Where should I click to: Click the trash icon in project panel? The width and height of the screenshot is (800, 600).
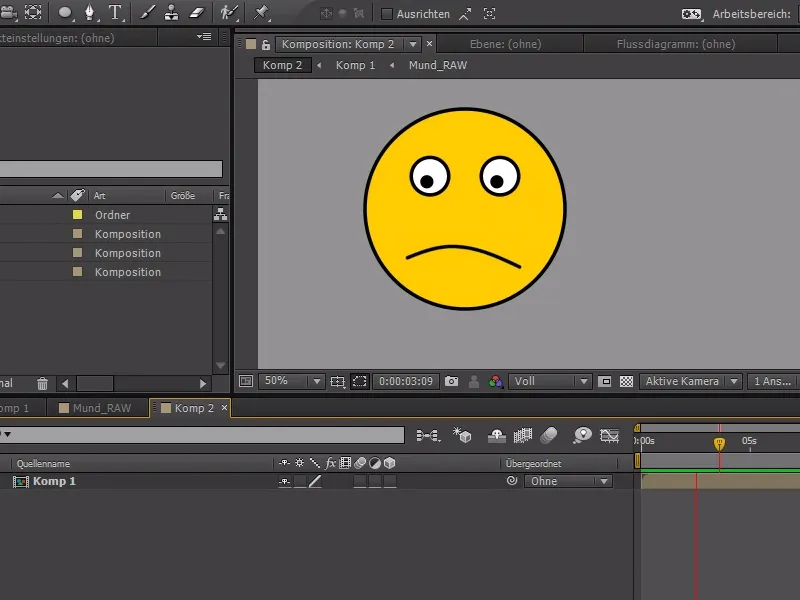click(42, 383)
